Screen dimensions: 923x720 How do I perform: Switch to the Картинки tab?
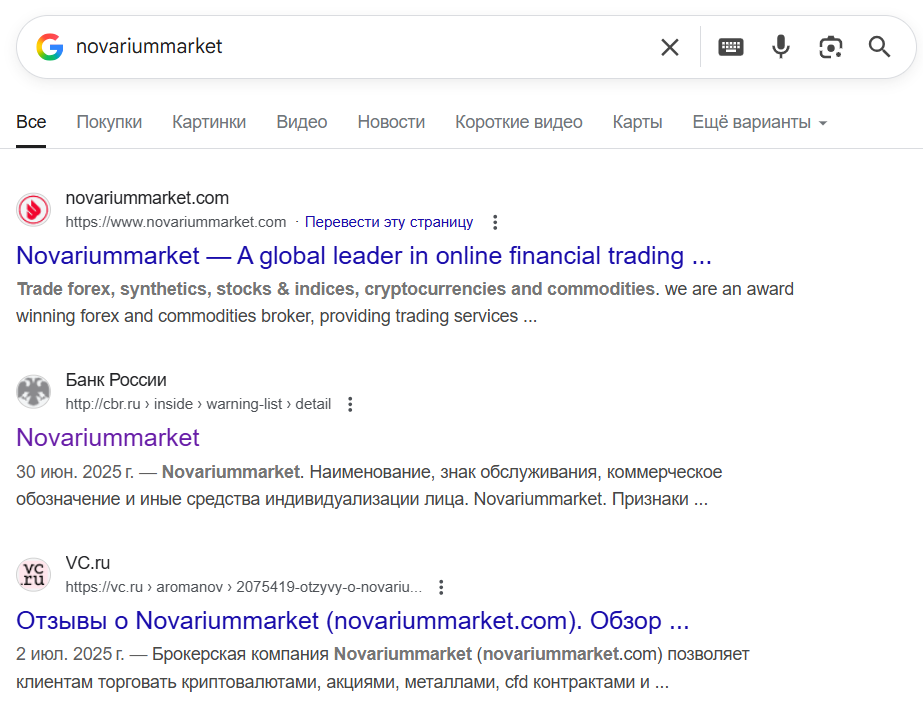[x=209, y=122]
